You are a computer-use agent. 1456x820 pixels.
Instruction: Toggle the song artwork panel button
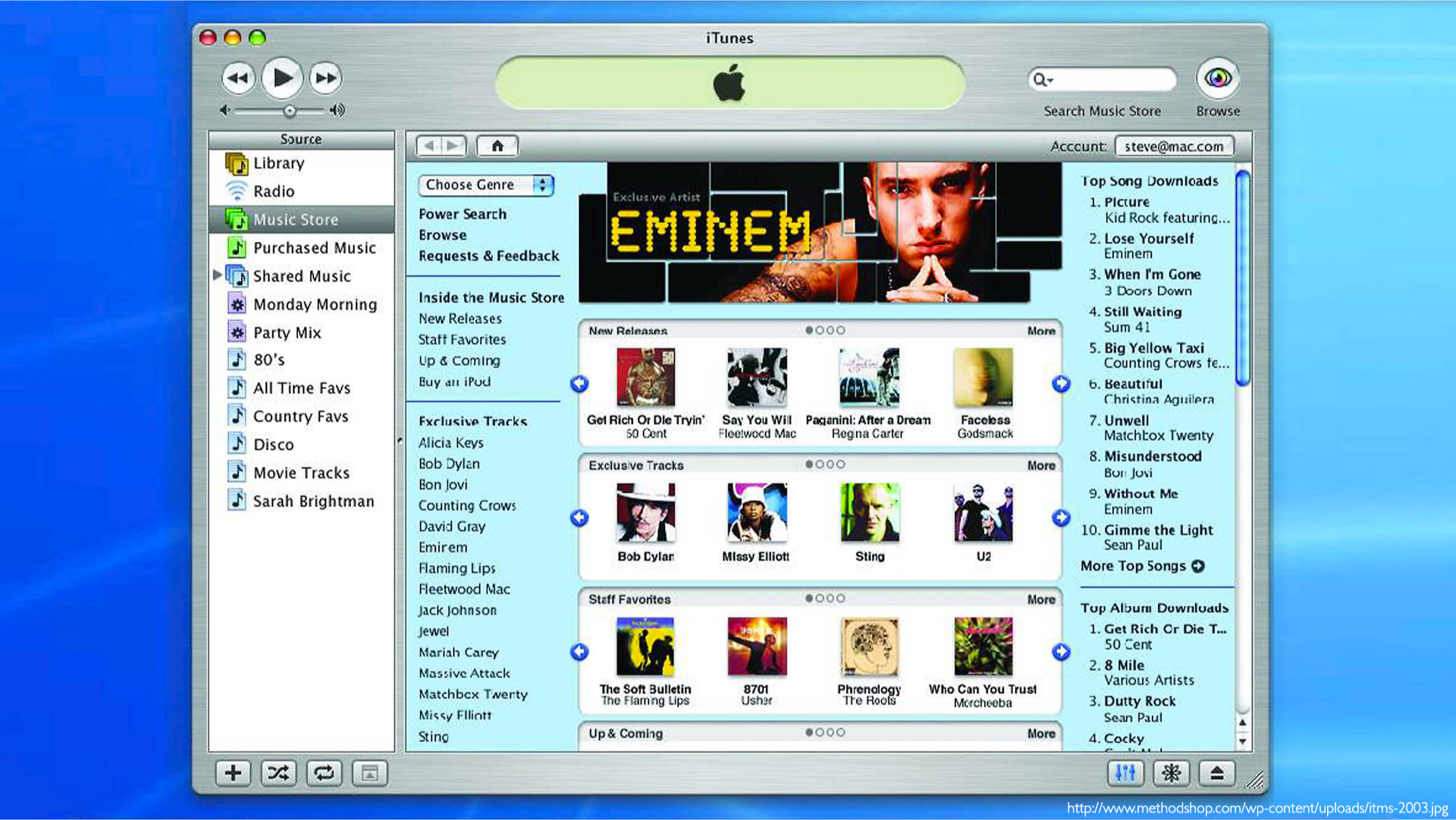click(x=369, y=773)
